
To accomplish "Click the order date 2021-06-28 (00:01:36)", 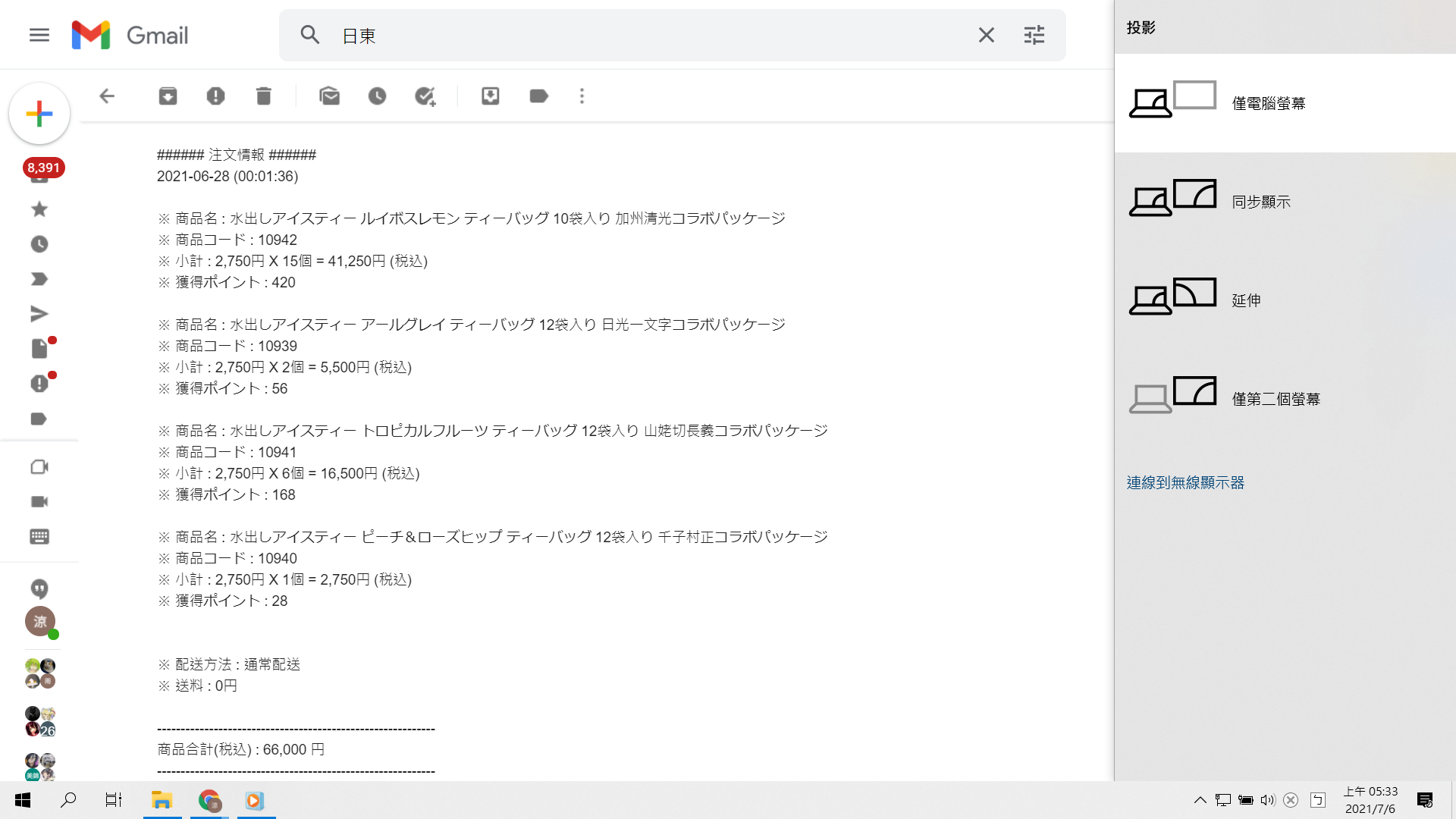I will pos(227,176).
